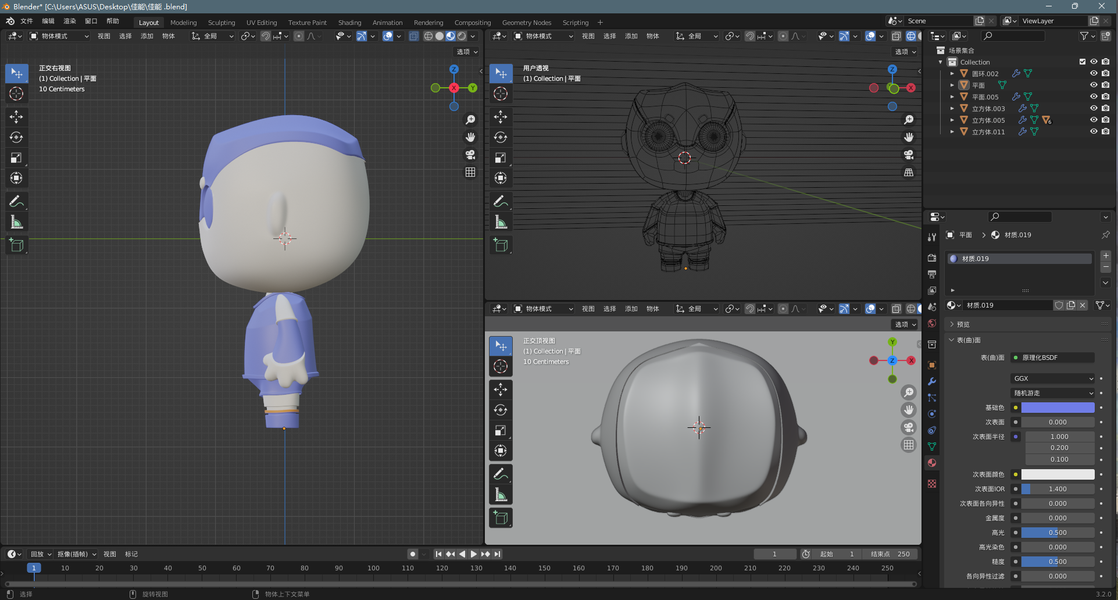This screenshot has width=1118, height=600.
Task: Click the fake user shield for 材质.019
Action: (x=1059, y=305)
